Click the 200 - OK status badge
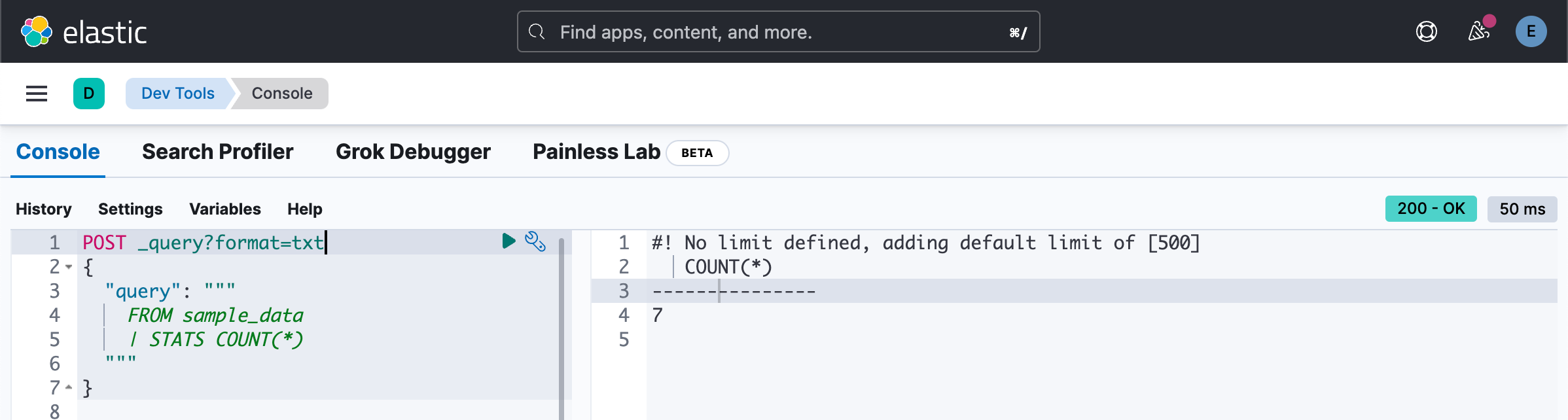The height and width of the screenshot is (420, 1568). 1431,209
